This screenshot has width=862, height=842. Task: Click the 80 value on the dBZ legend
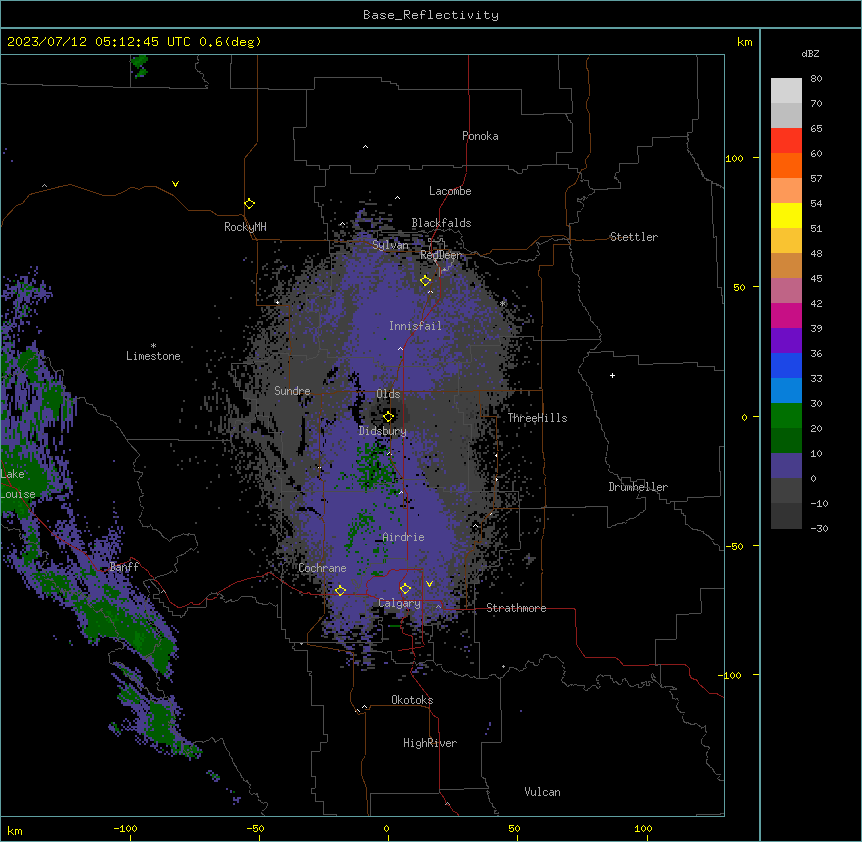(x=816, y=79)
